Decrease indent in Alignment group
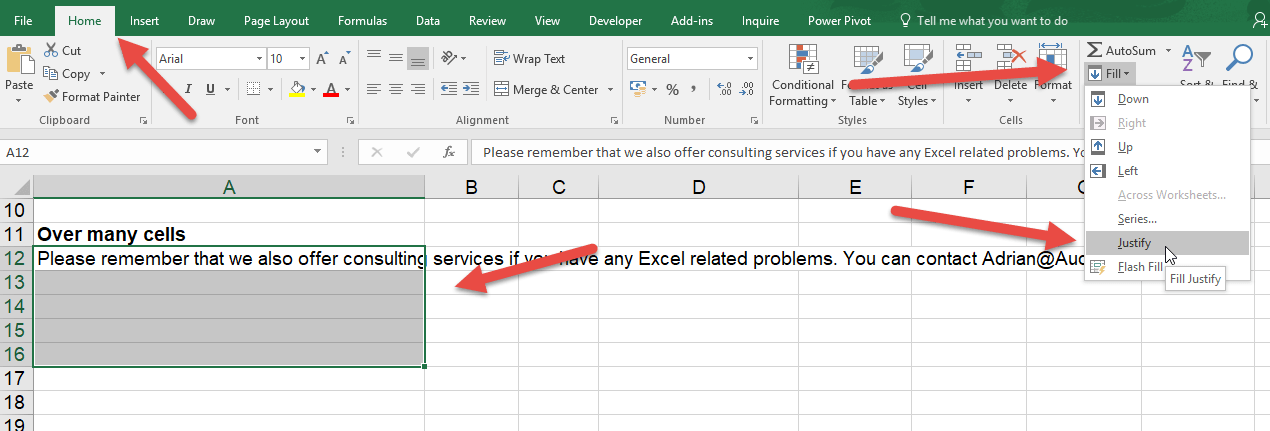Viewport: 1270px width, 431px height. [x=450, y=89]
